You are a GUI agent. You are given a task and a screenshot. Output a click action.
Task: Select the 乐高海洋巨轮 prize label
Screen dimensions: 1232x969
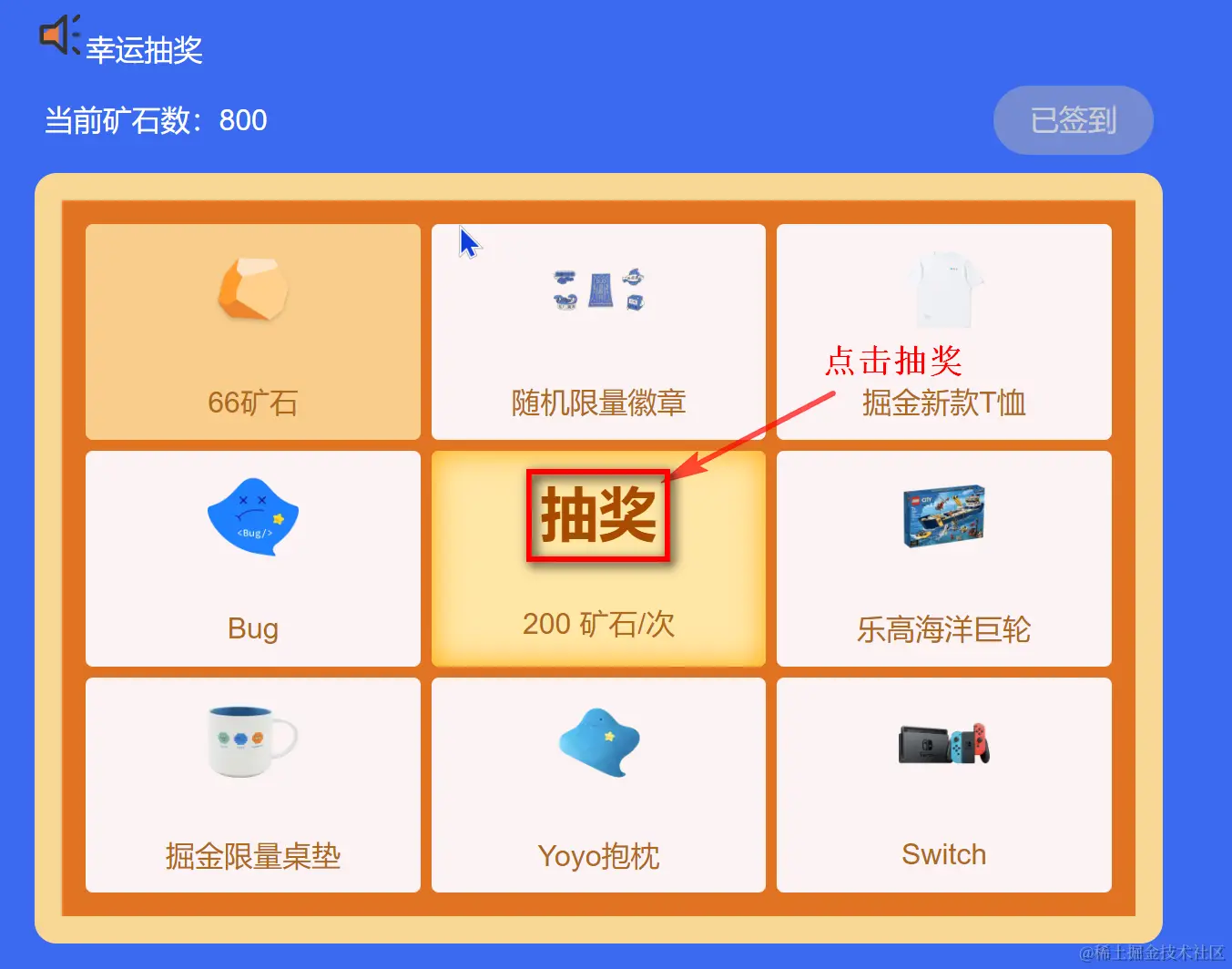click(944, 629)
